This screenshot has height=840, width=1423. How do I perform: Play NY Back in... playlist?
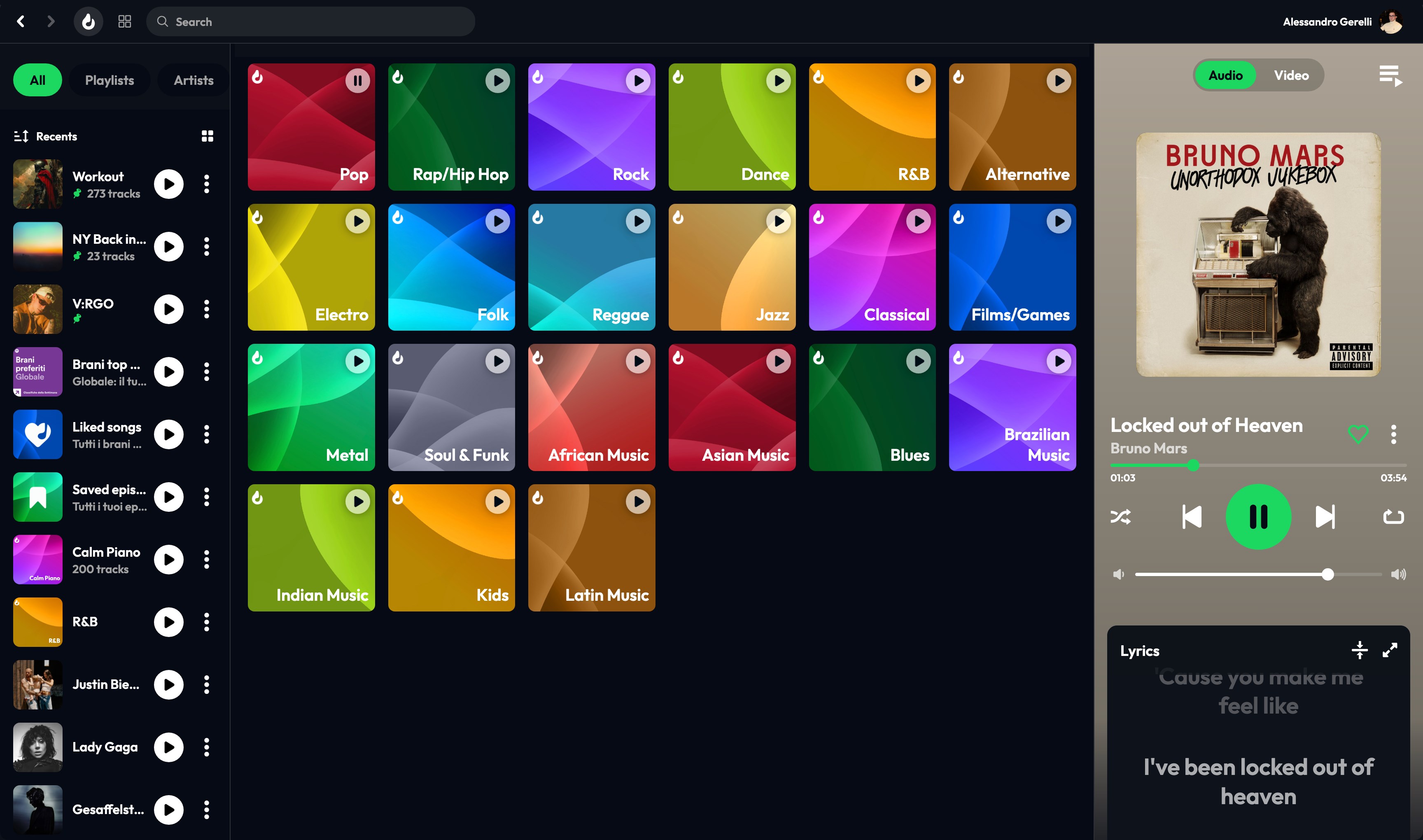coord(169,246)
